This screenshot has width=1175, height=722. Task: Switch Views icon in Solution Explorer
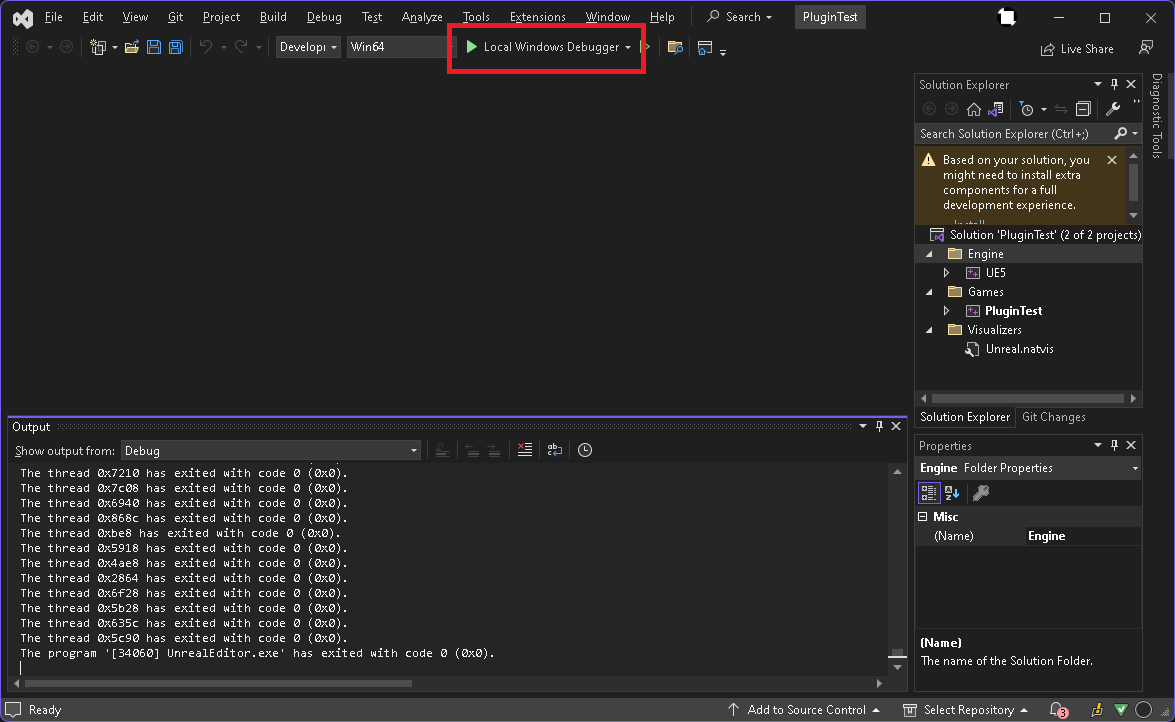(995, 109)
